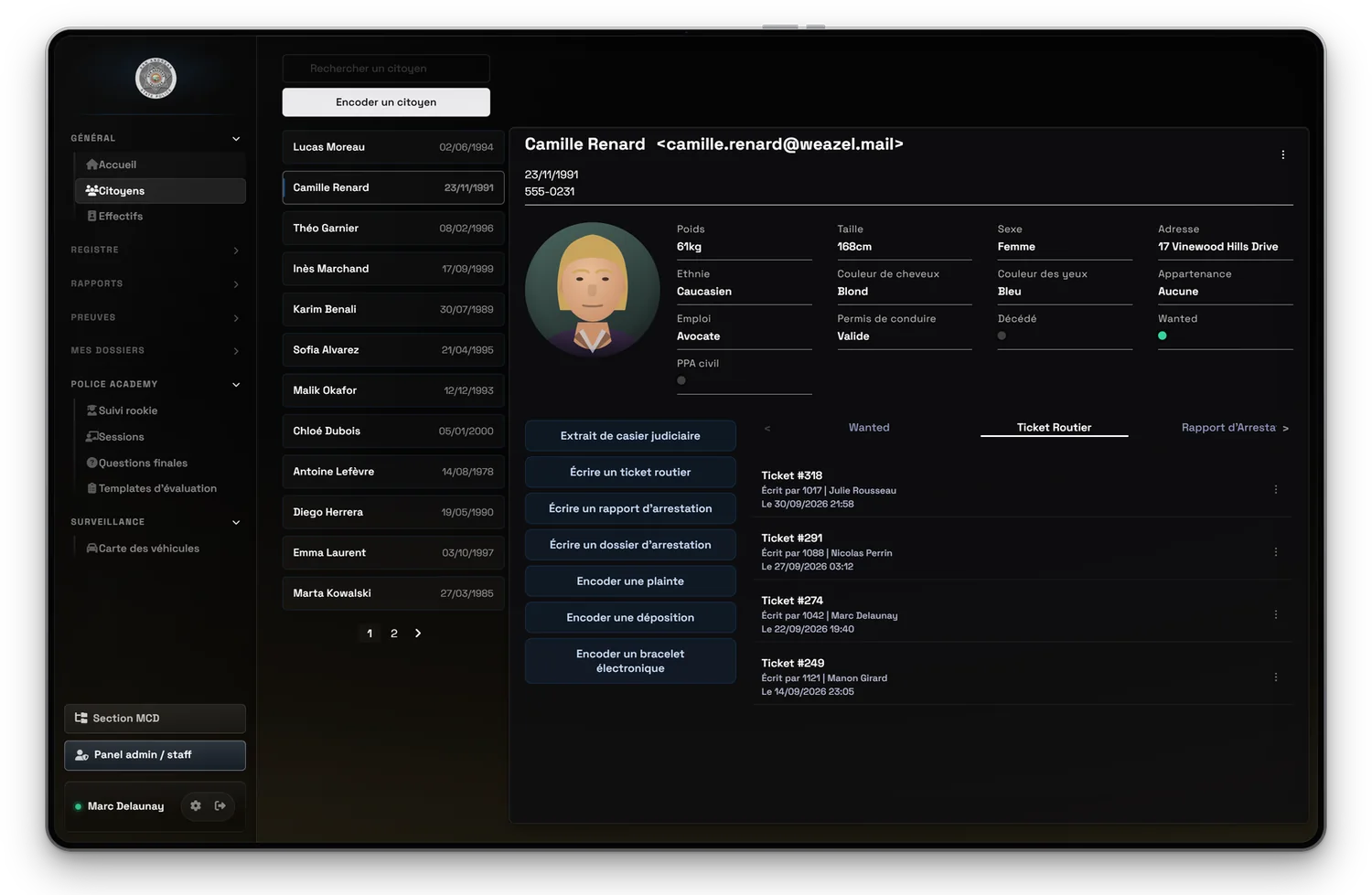Open options for Ticket #249

[x=1276, y=677]
